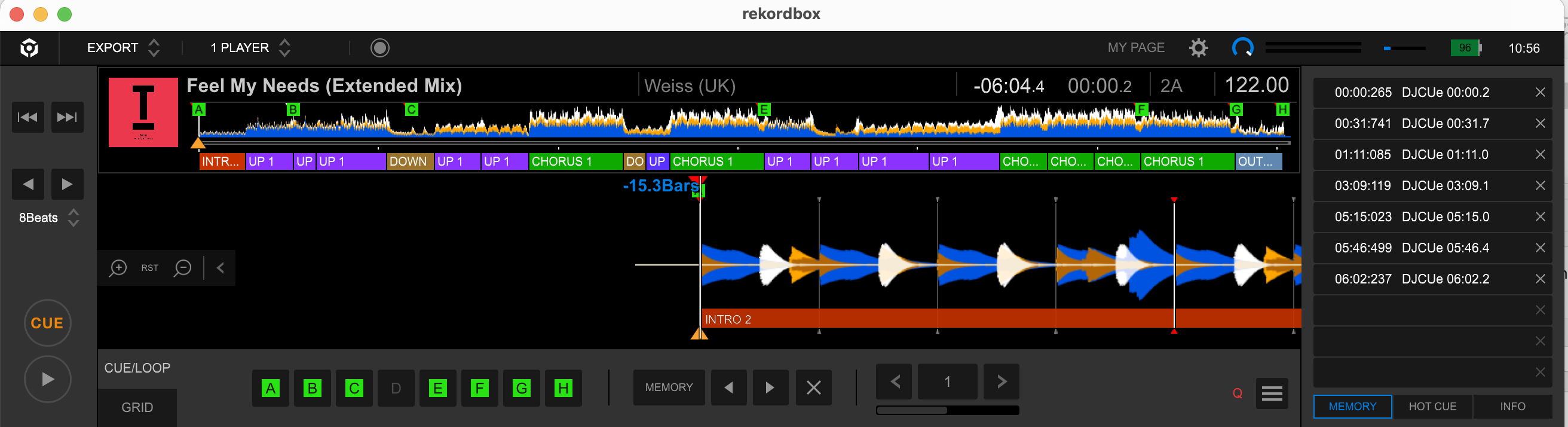Select the DOWN phrase segment
This screenshot has height=427, width=1568.
coord(410,161)
